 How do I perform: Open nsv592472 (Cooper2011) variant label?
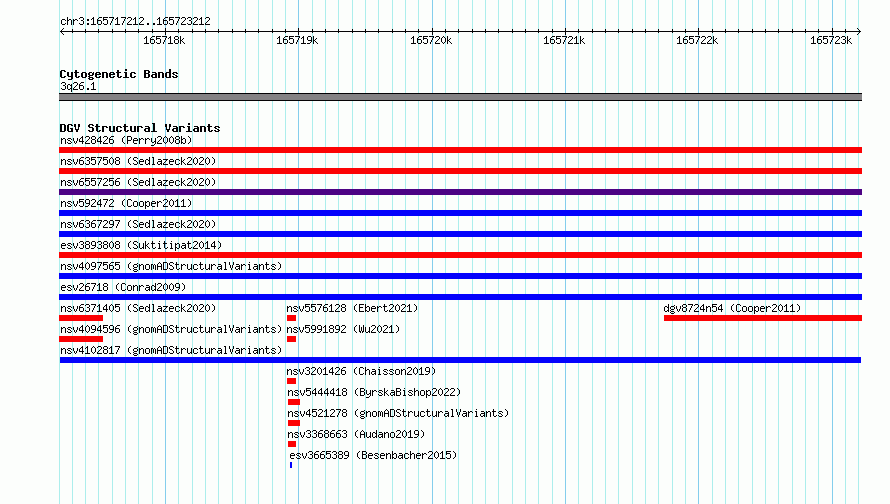click(x=126, y=203)
